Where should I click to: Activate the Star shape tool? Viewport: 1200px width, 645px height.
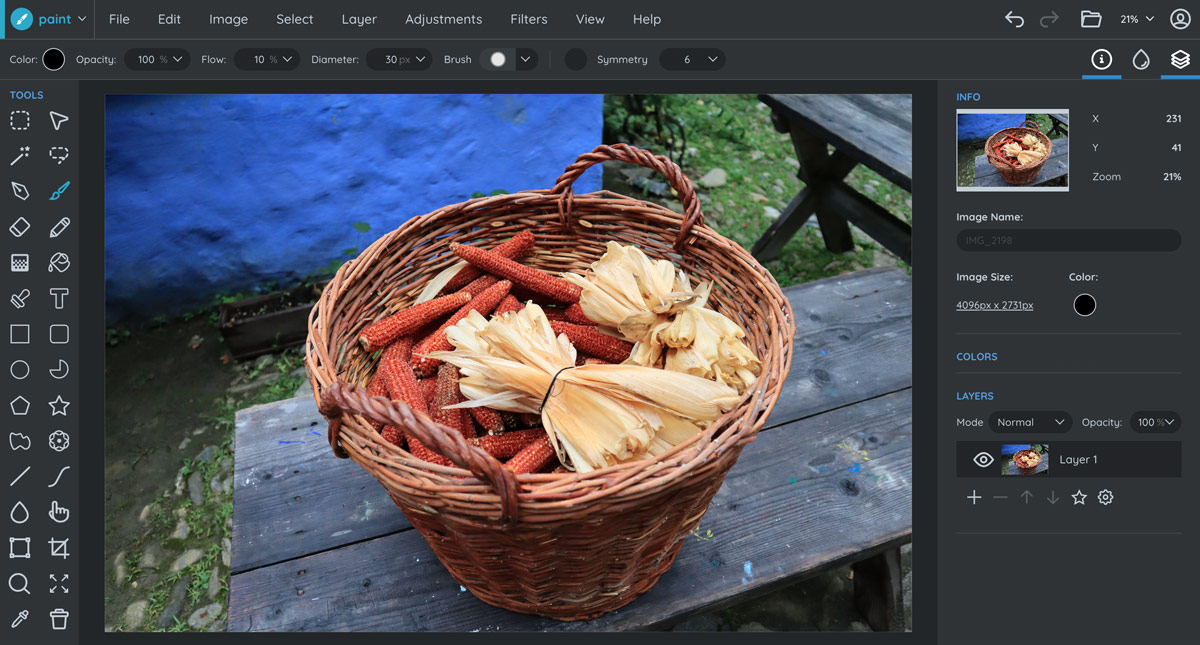(x=59, y=405)
